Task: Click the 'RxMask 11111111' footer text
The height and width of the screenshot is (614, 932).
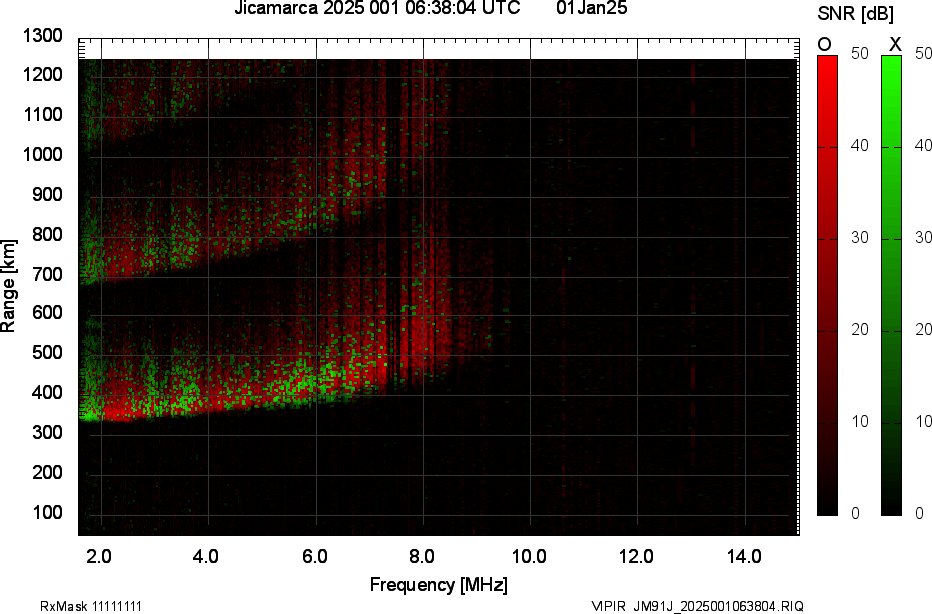Action: pyautogui.click(x=91, y=606)
